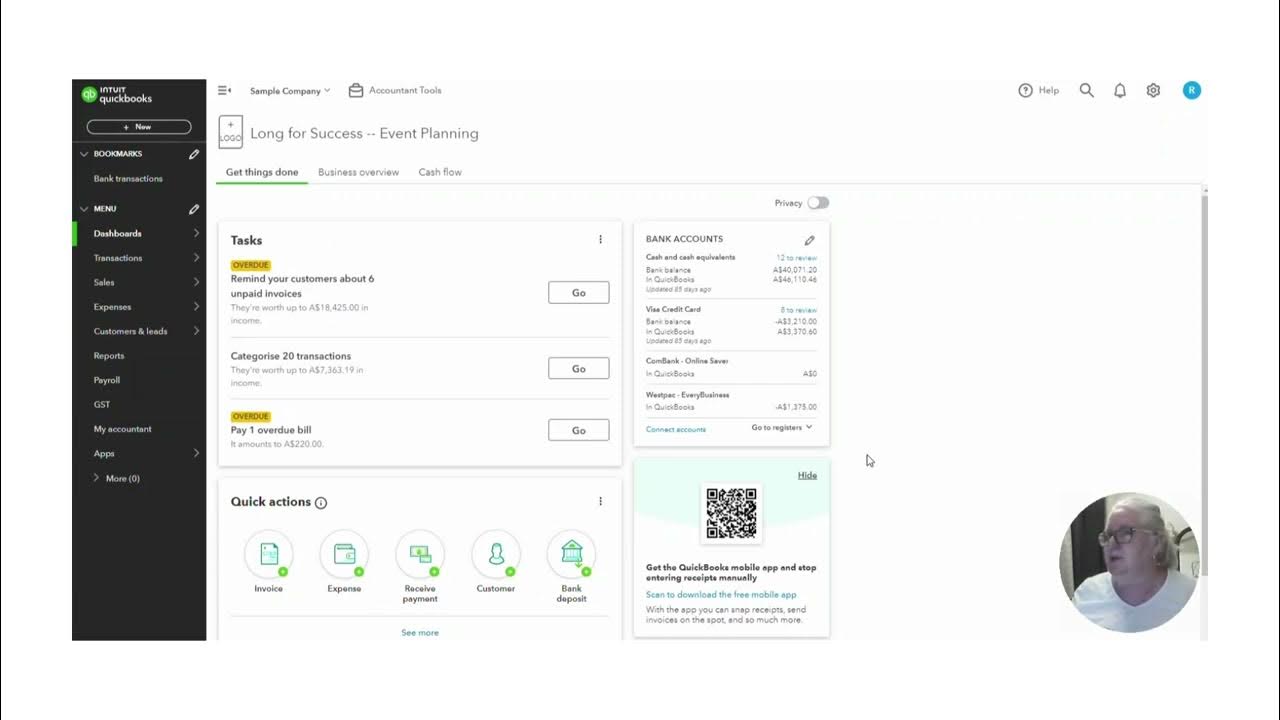Create an Expense quick action
The height and width of the screenshot is (720, 1280).
pyautogui.click(x=344, y=554)
